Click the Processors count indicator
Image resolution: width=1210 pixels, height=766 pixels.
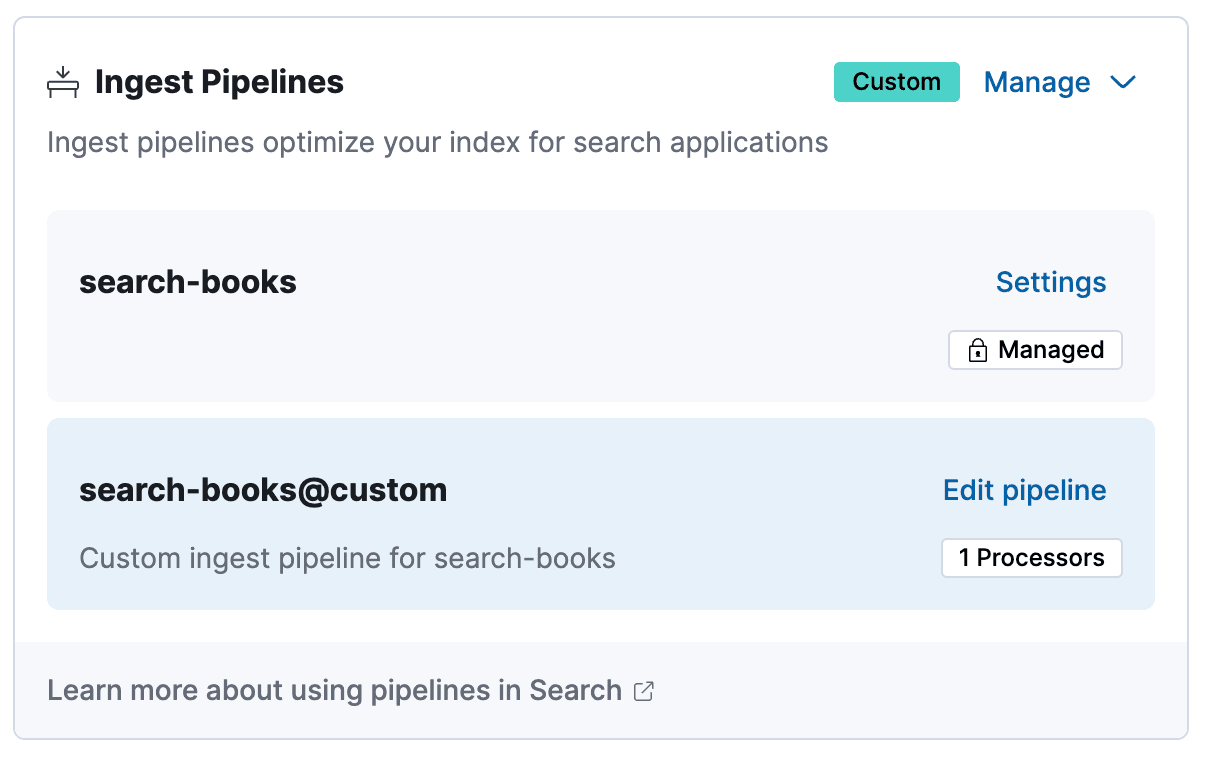point(1031,557)
